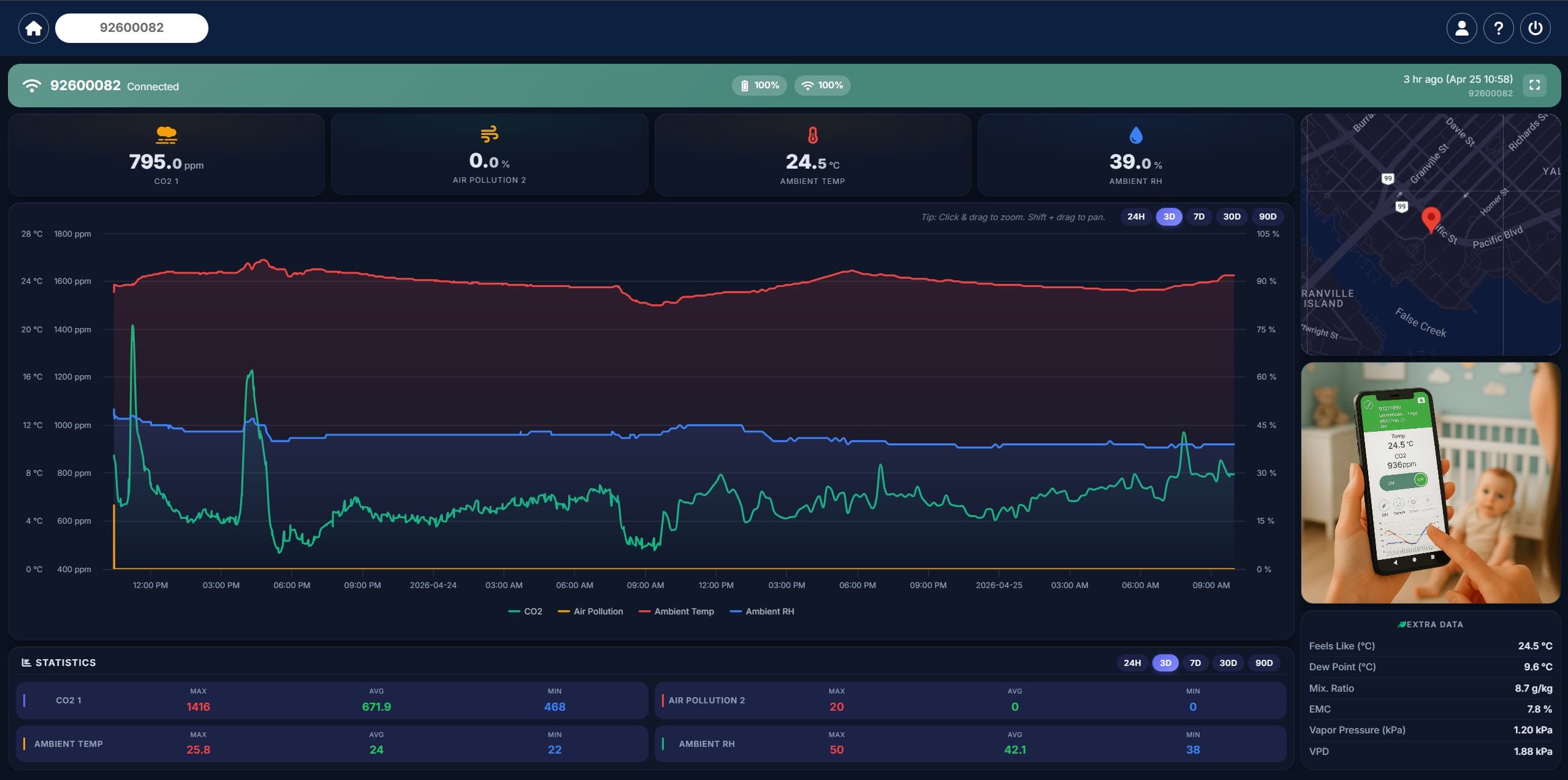The width and height of the screenshot is (1568, 780).
Task: Click the CO2 cloud icon
Action: pos(166,135)
